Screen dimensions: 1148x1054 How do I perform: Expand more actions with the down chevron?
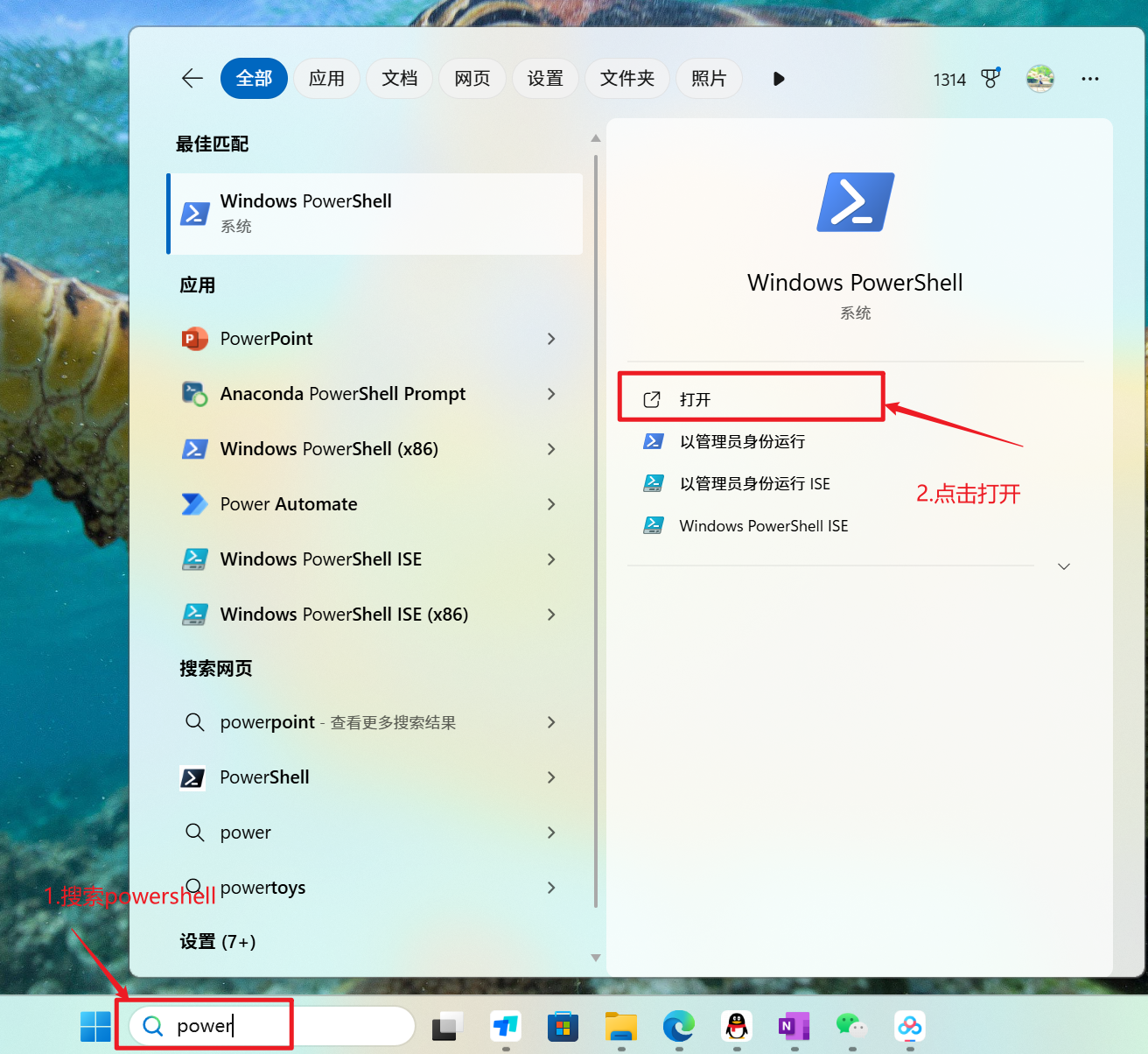[x=1064, y=566]
